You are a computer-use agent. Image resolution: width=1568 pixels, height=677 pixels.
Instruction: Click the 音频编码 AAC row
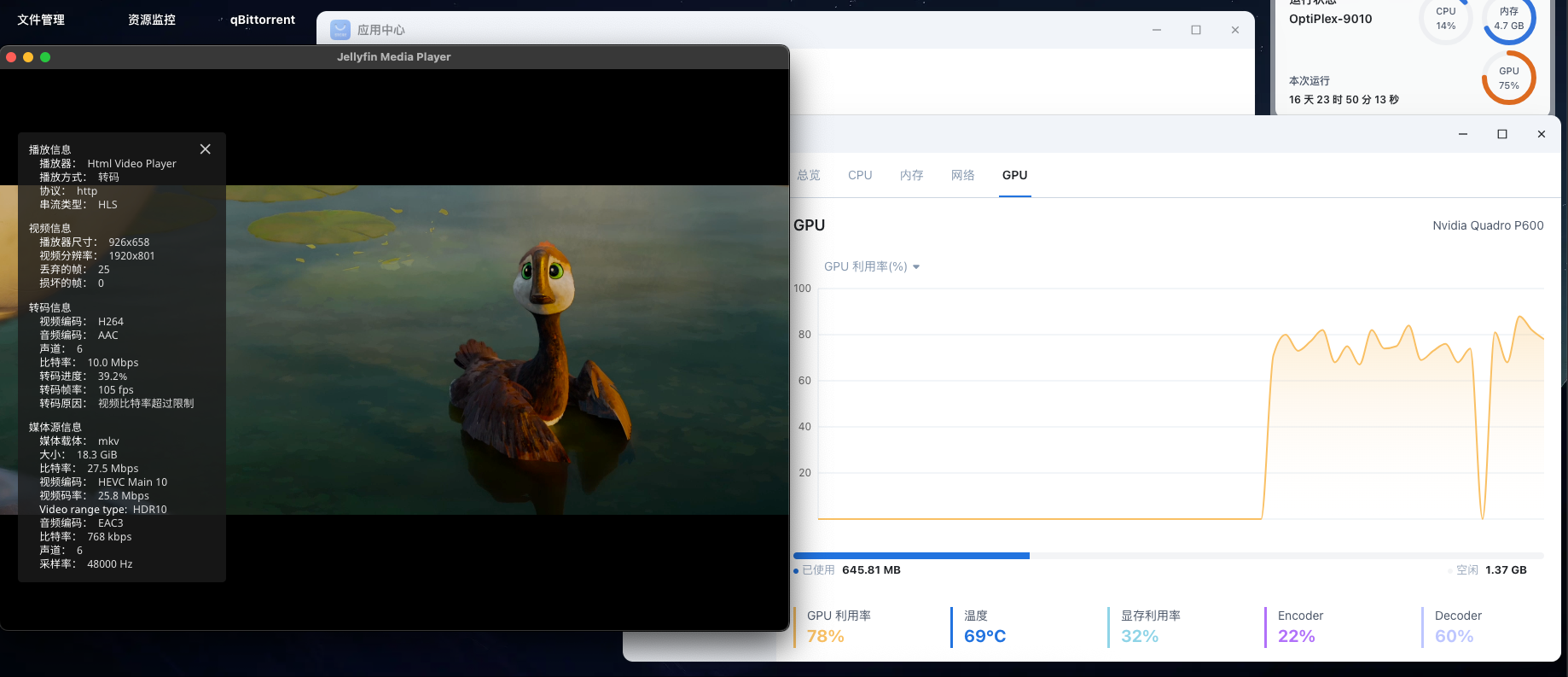click(x=78, y=336)
